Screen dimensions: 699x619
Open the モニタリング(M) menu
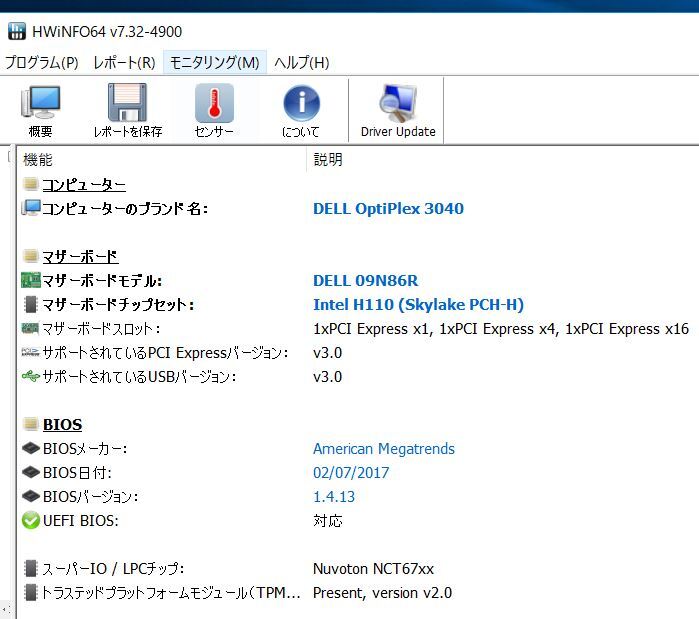point(214,62)
